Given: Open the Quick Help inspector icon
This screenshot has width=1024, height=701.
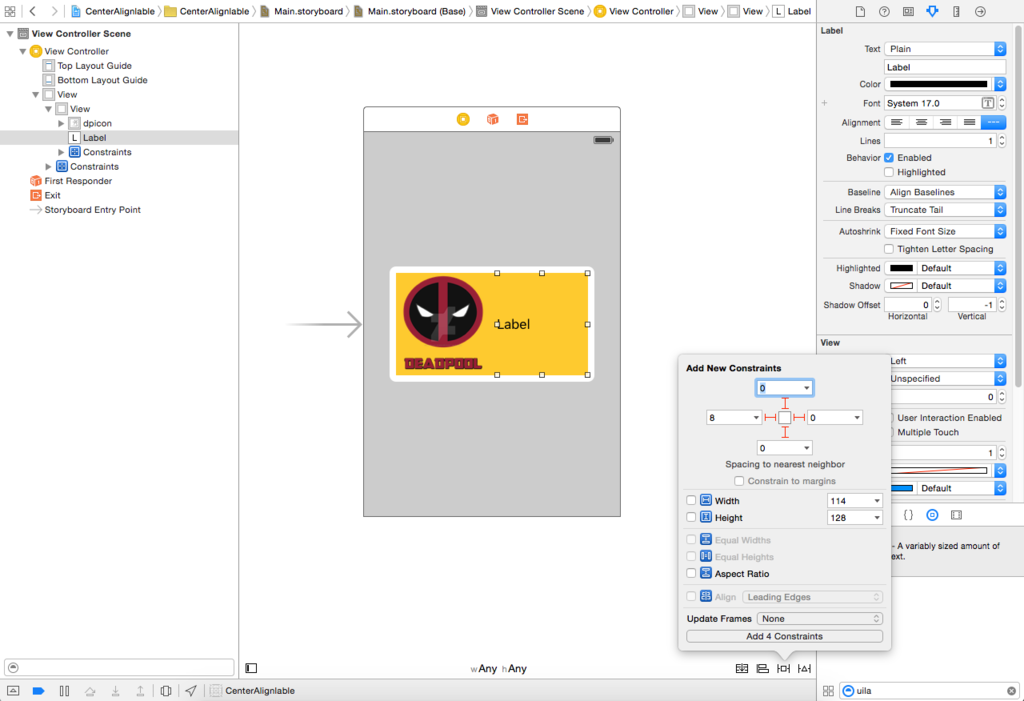Looking at the screenshot, I should pyautogui.click(x=884, y=11).
